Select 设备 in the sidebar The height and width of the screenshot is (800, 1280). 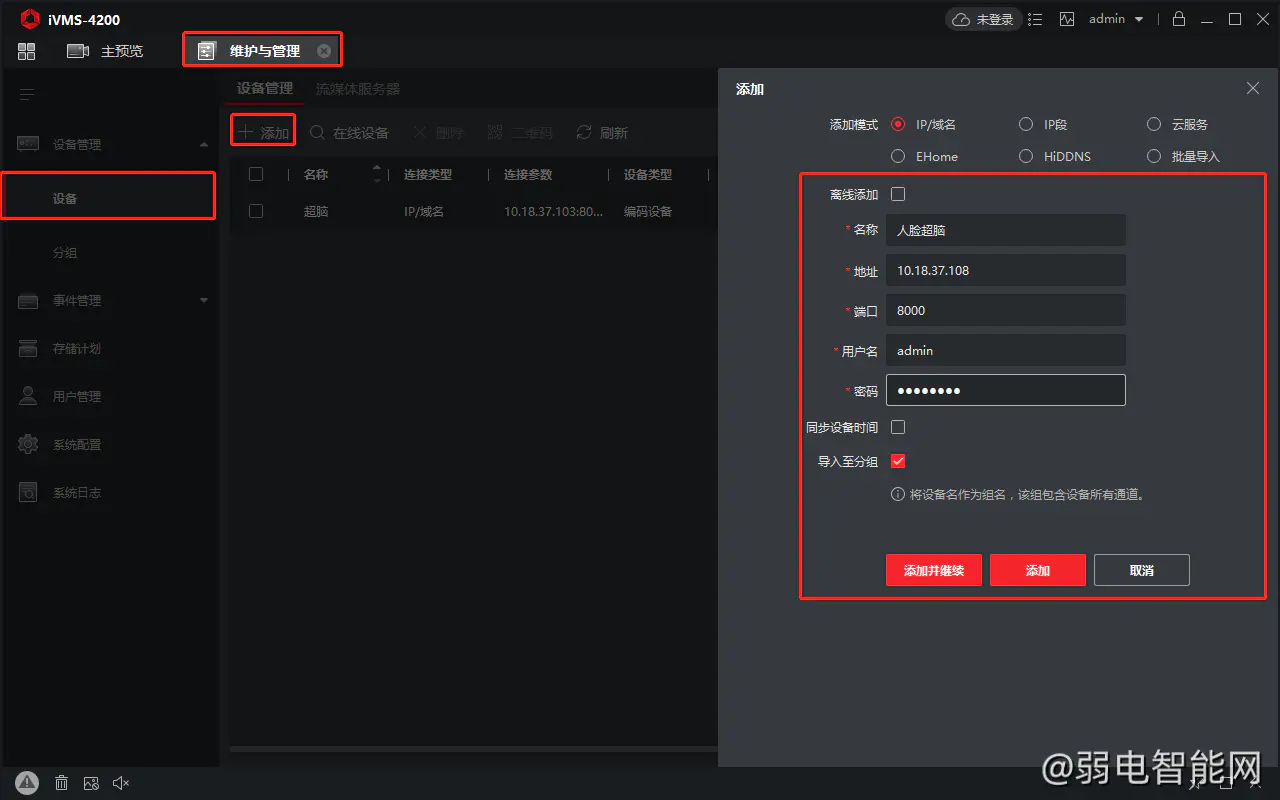tap(108, 198)
